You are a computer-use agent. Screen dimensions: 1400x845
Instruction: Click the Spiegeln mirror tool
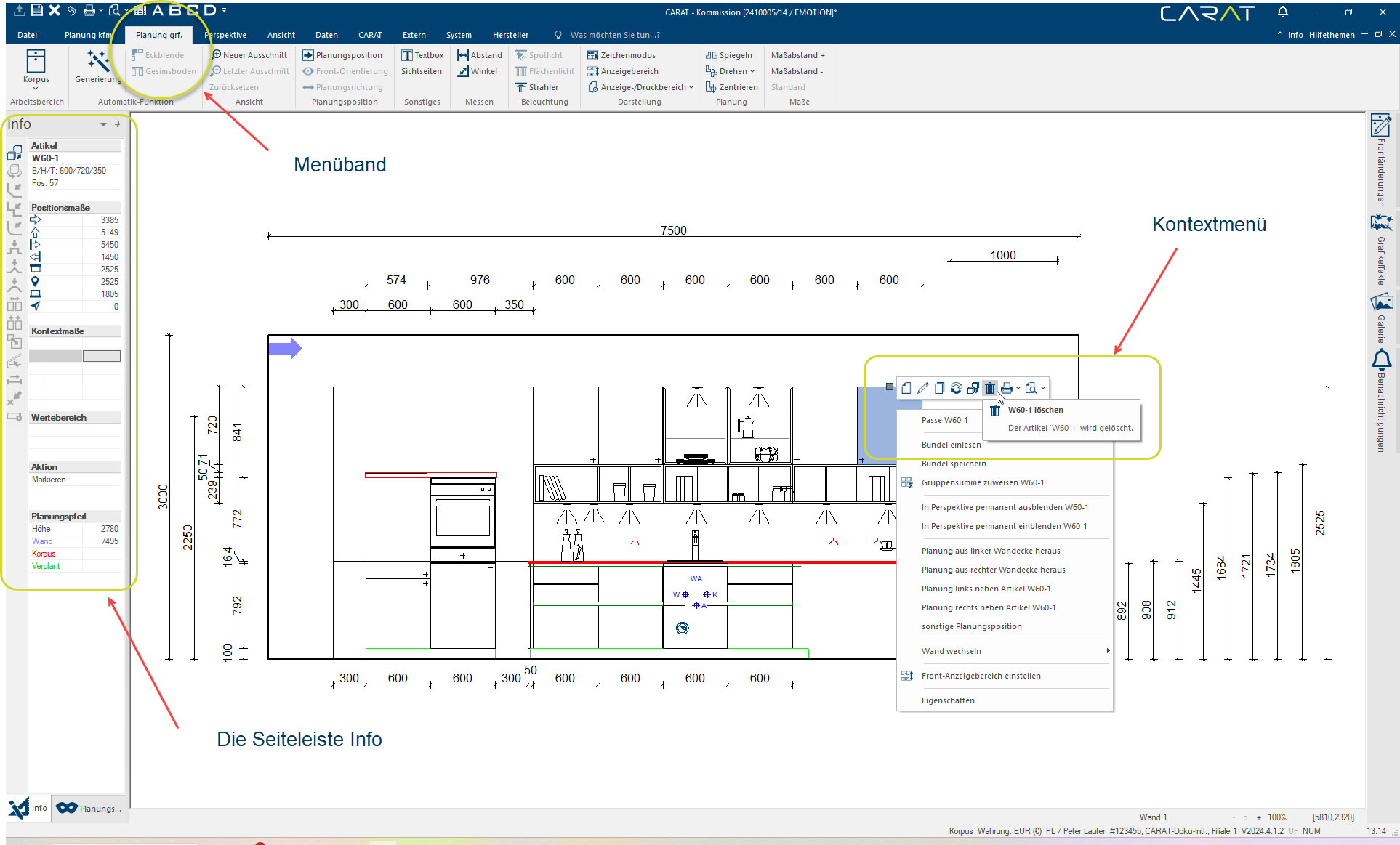(x=729, y=55)
